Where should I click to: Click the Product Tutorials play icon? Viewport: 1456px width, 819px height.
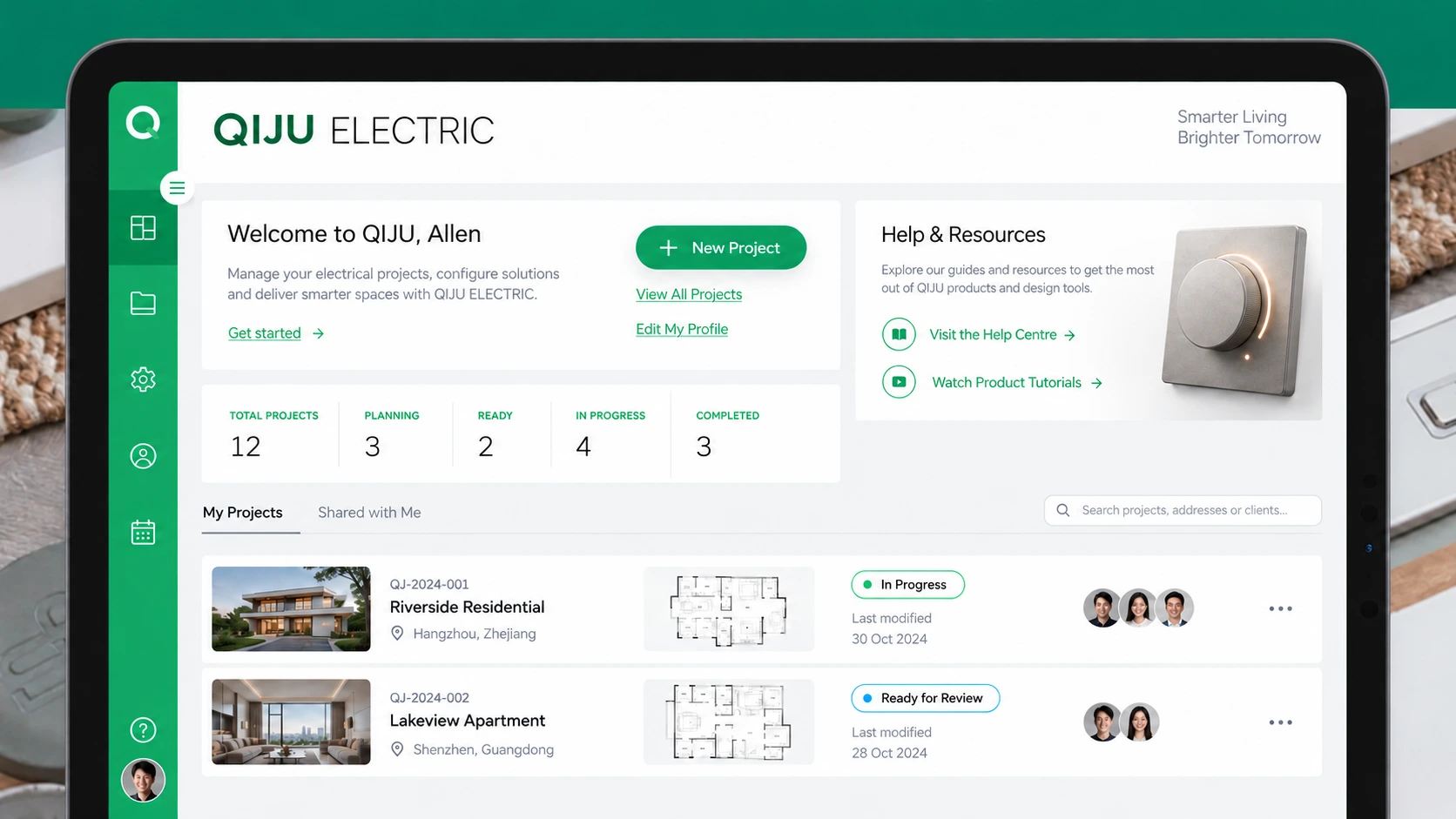pyautogui.click(x=899, y=382)
